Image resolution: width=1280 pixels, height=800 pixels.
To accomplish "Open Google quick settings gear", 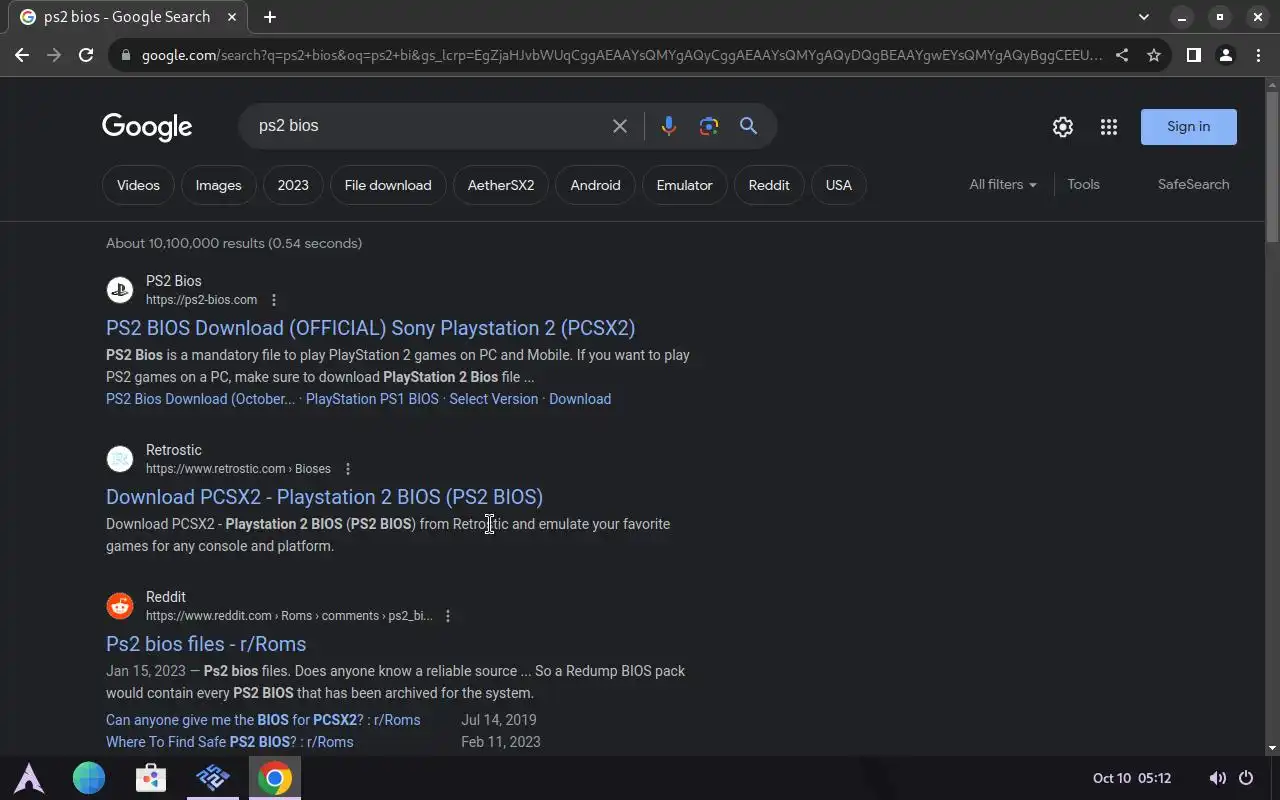I will click(1063, 127).
